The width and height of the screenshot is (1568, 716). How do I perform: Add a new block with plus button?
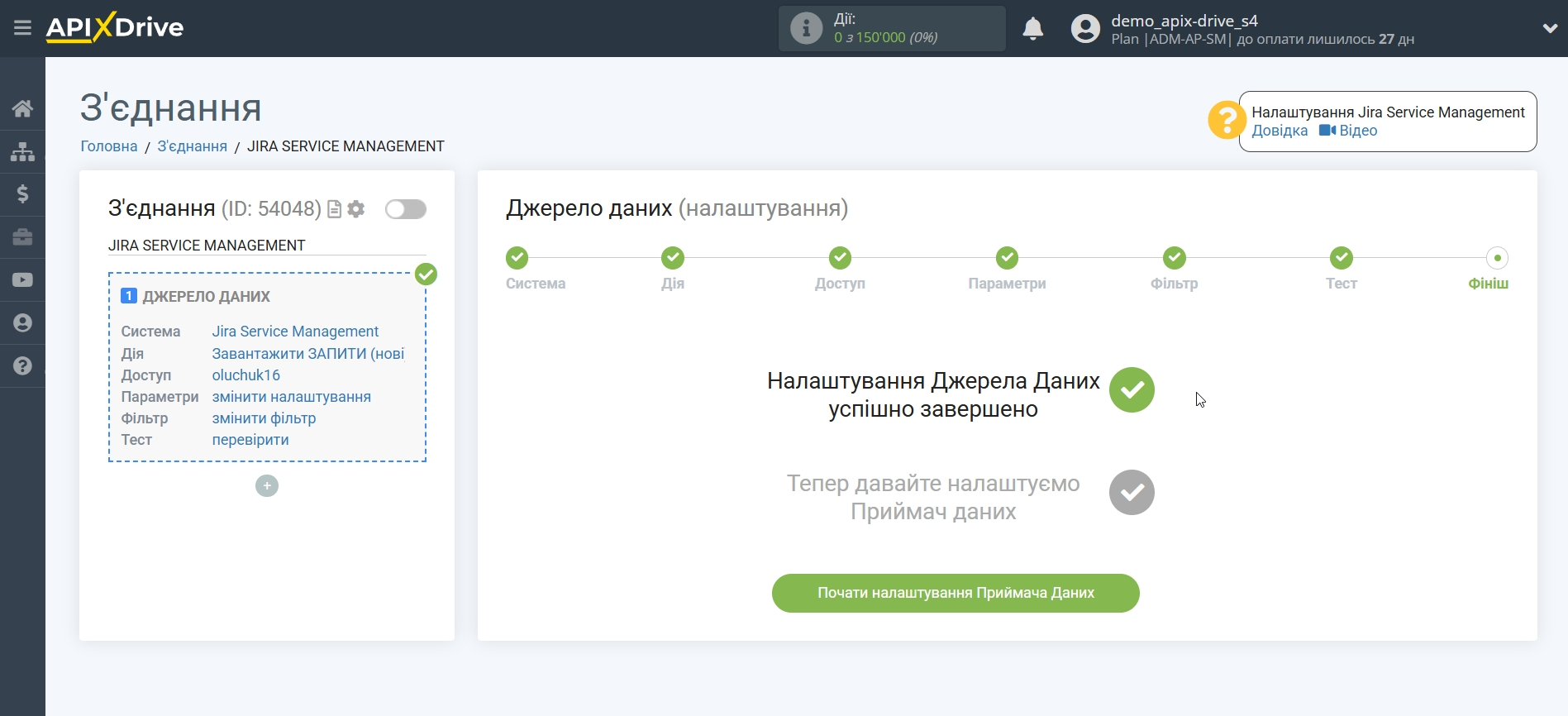pyautogui.click(x=267, y=485)
